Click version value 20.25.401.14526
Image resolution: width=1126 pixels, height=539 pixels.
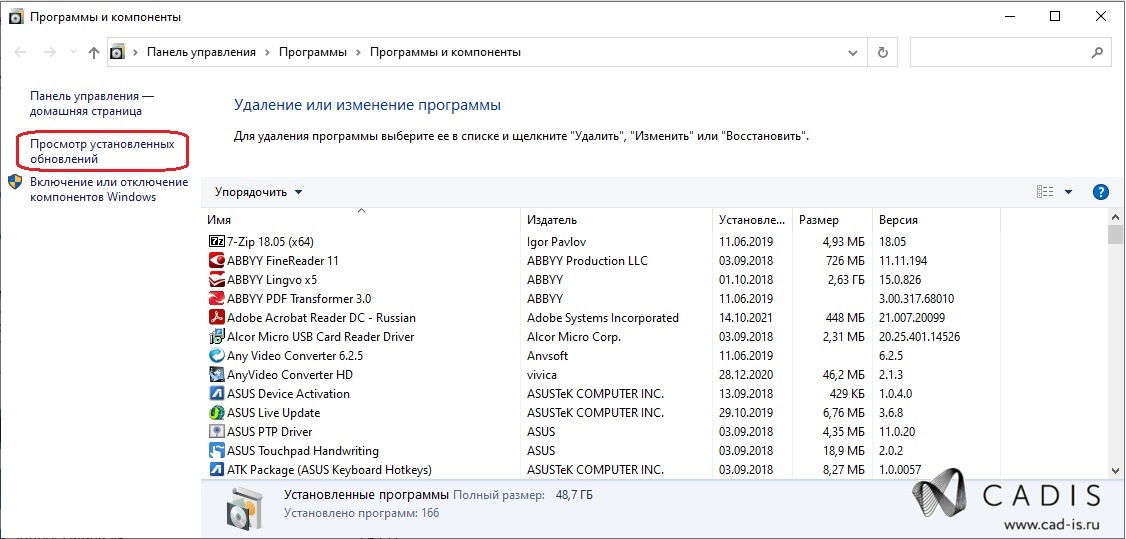click(x=919, y=337)
